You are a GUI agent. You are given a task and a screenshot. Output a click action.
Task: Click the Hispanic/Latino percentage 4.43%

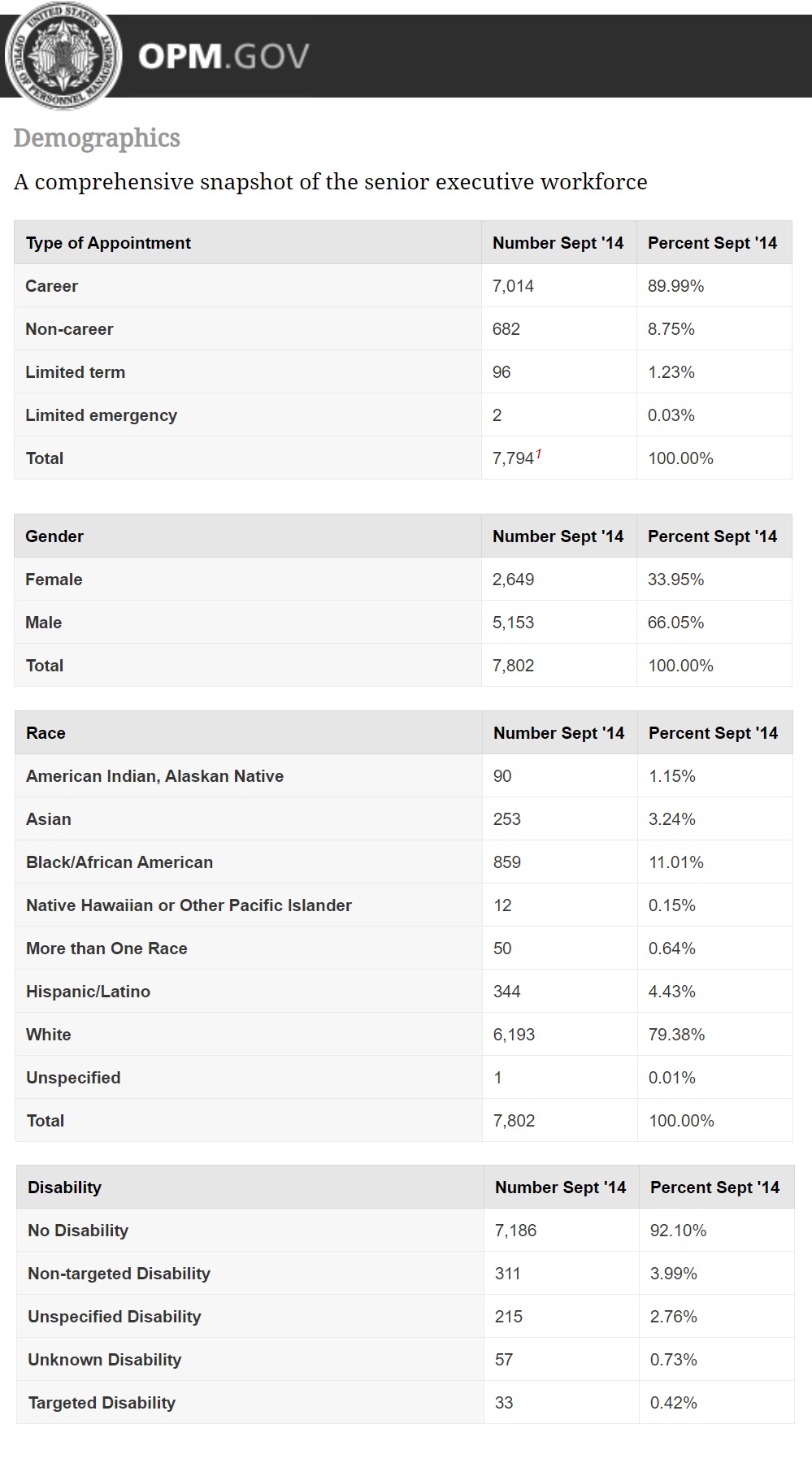tap(672, 992)
